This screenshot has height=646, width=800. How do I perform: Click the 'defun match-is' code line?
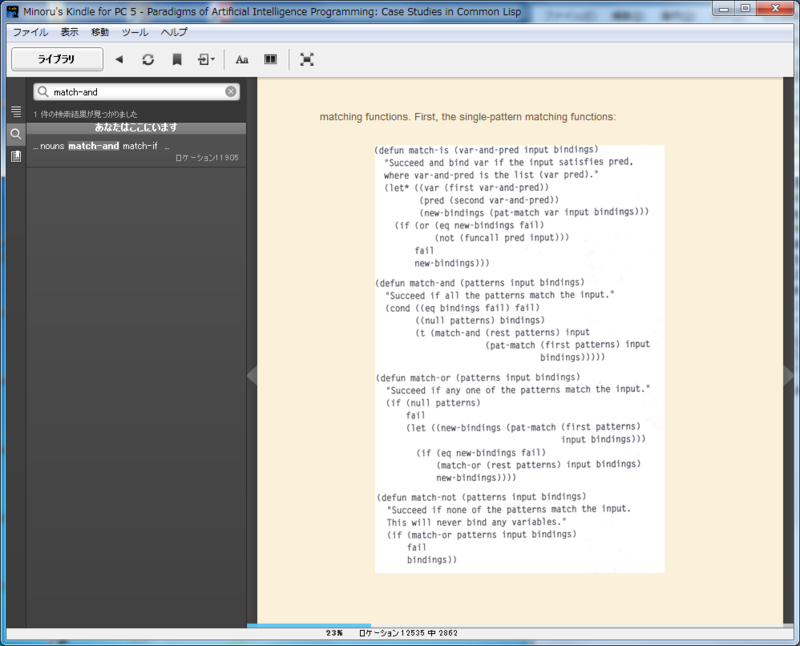(x=486, y=150)
